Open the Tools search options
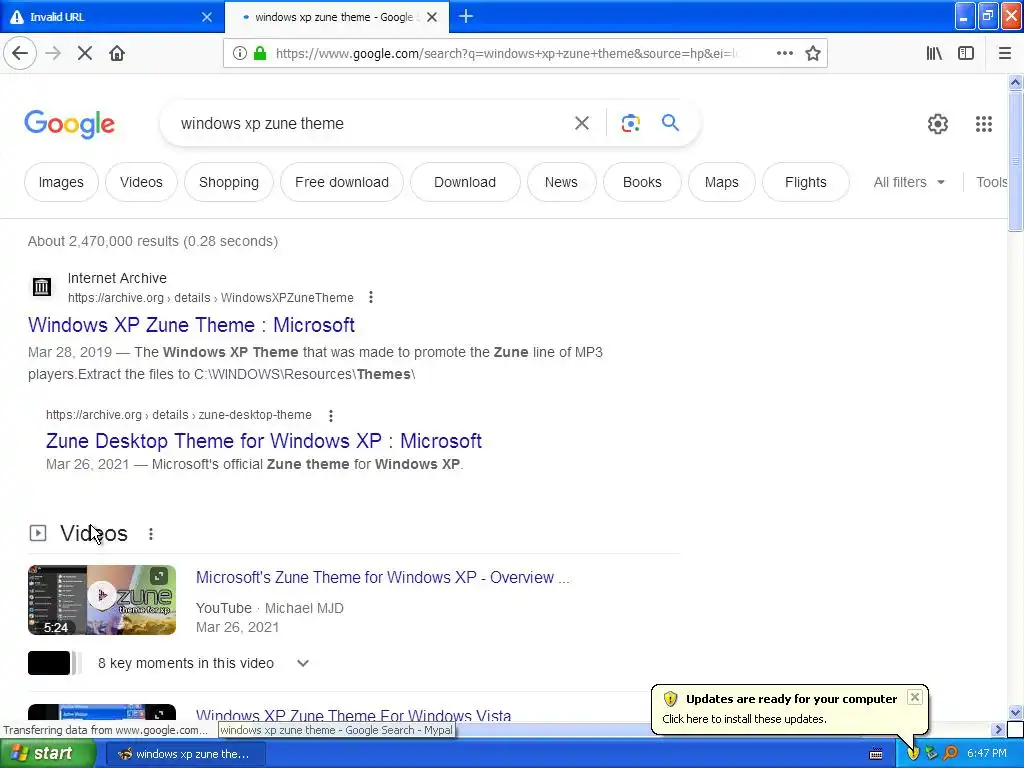 [x=991, y=182]
